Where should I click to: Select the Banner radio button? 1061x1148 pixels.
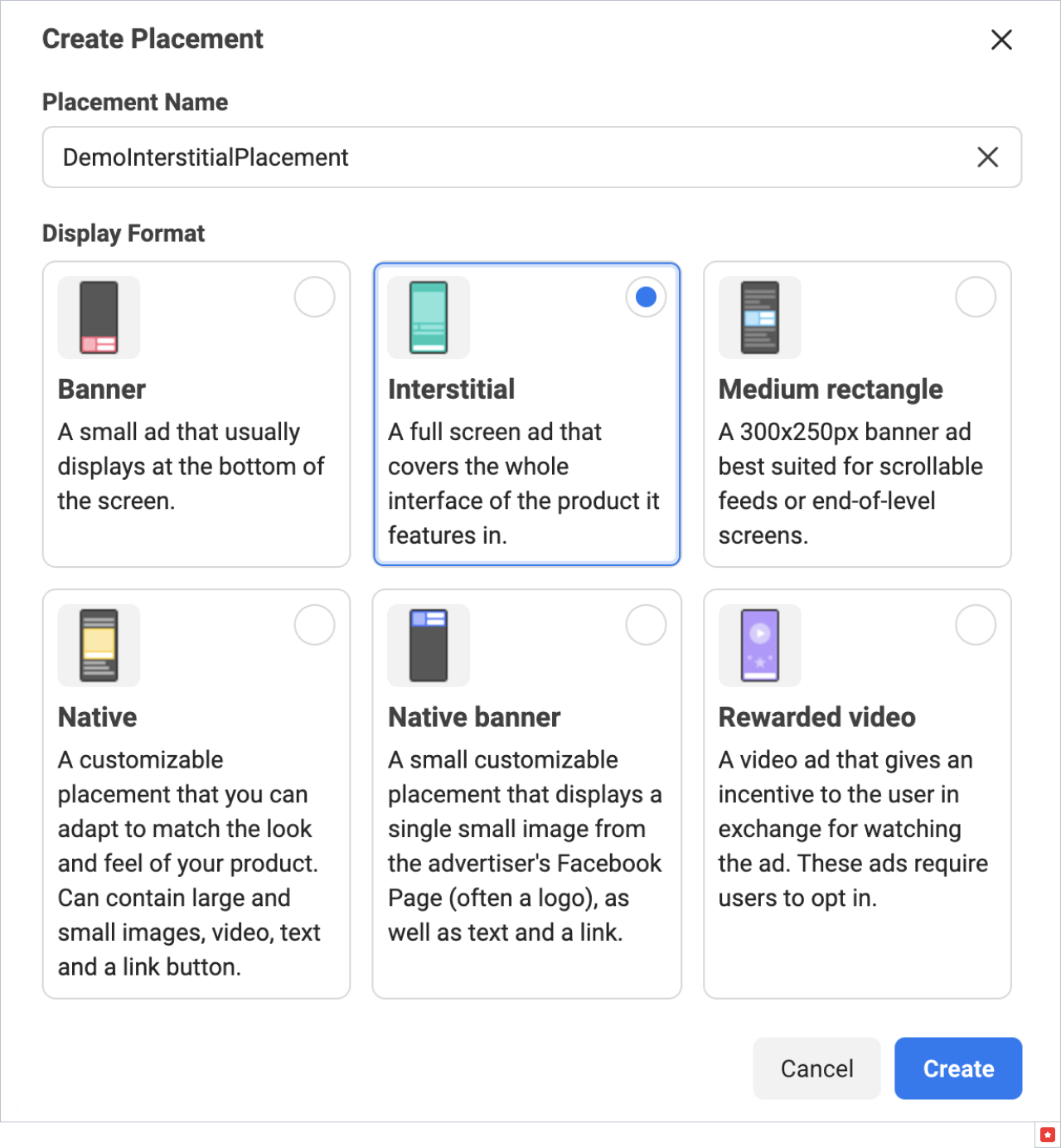(x=315, y=297)
